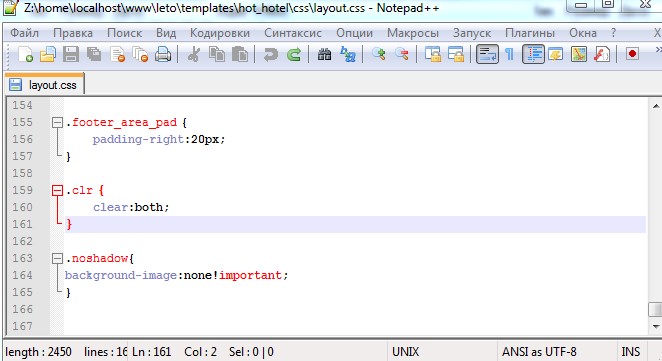Click ANSI as UTF-8 encoding status
The height and width of the screenshot is (361, 662).
(x=539, y=352)
